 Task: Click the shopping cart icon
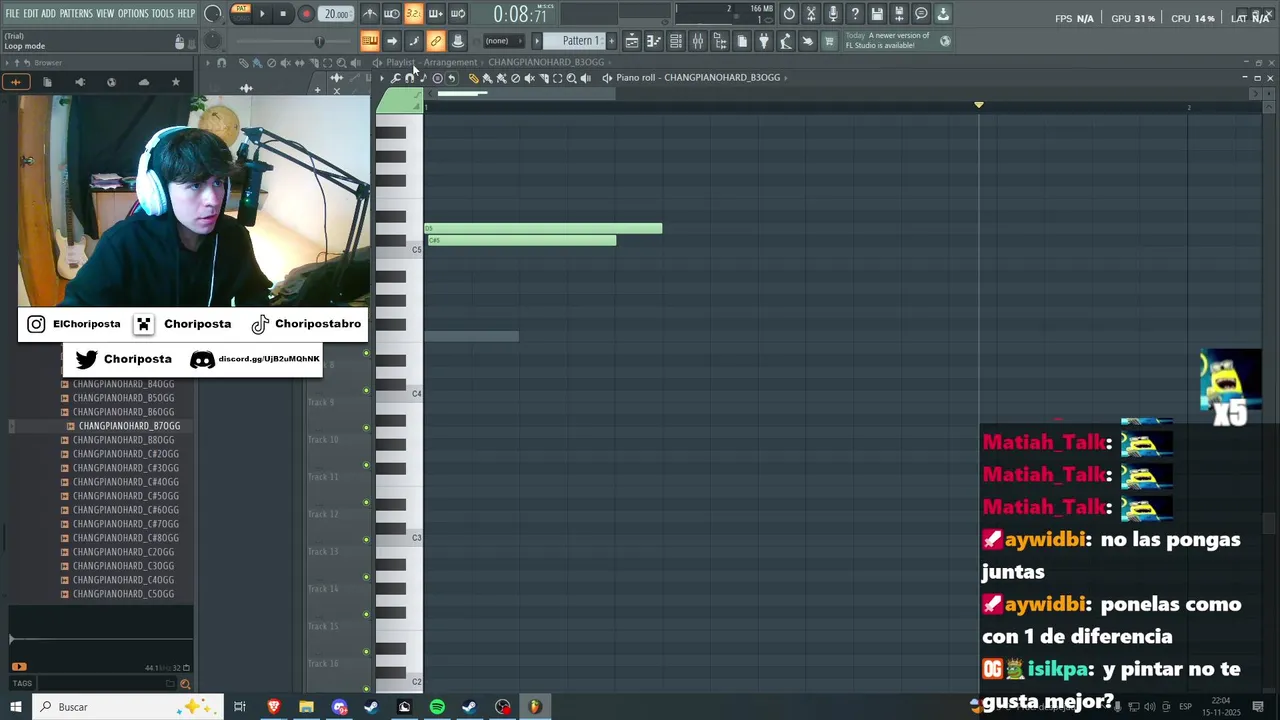click(x=829, y=41)
